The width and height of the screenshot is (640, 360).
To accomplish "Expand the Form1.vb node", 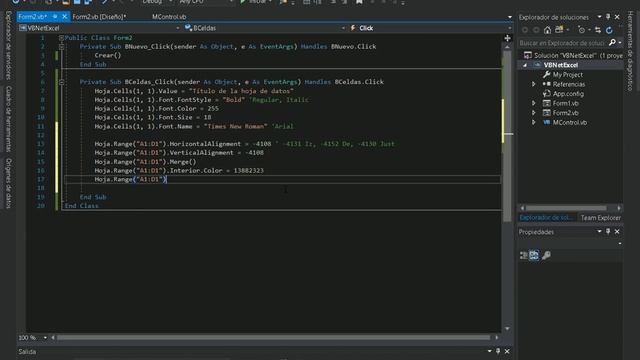I will 533,103.
